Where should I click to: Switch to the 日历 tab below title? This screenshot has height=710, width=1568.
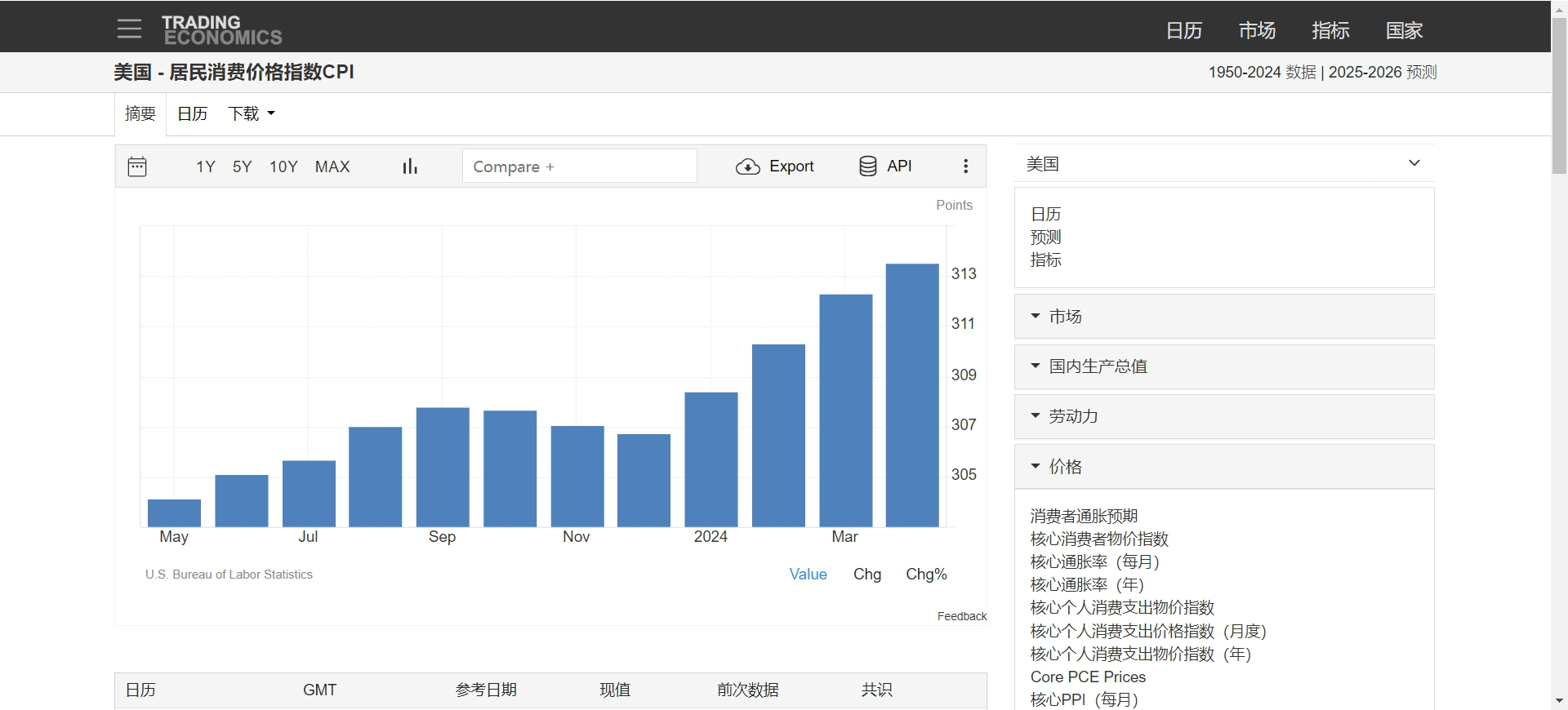193,113
